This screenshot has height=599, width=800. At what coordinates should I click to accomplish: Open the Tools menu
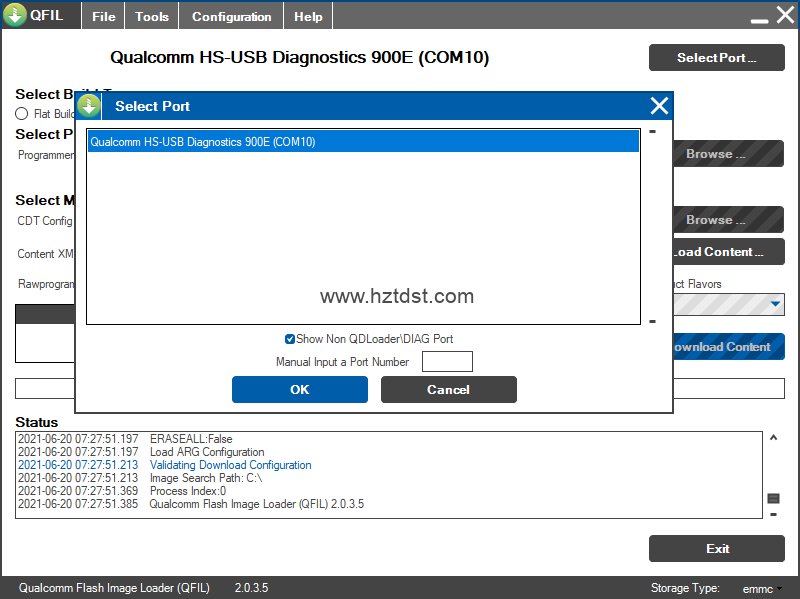tap(152, 16)
